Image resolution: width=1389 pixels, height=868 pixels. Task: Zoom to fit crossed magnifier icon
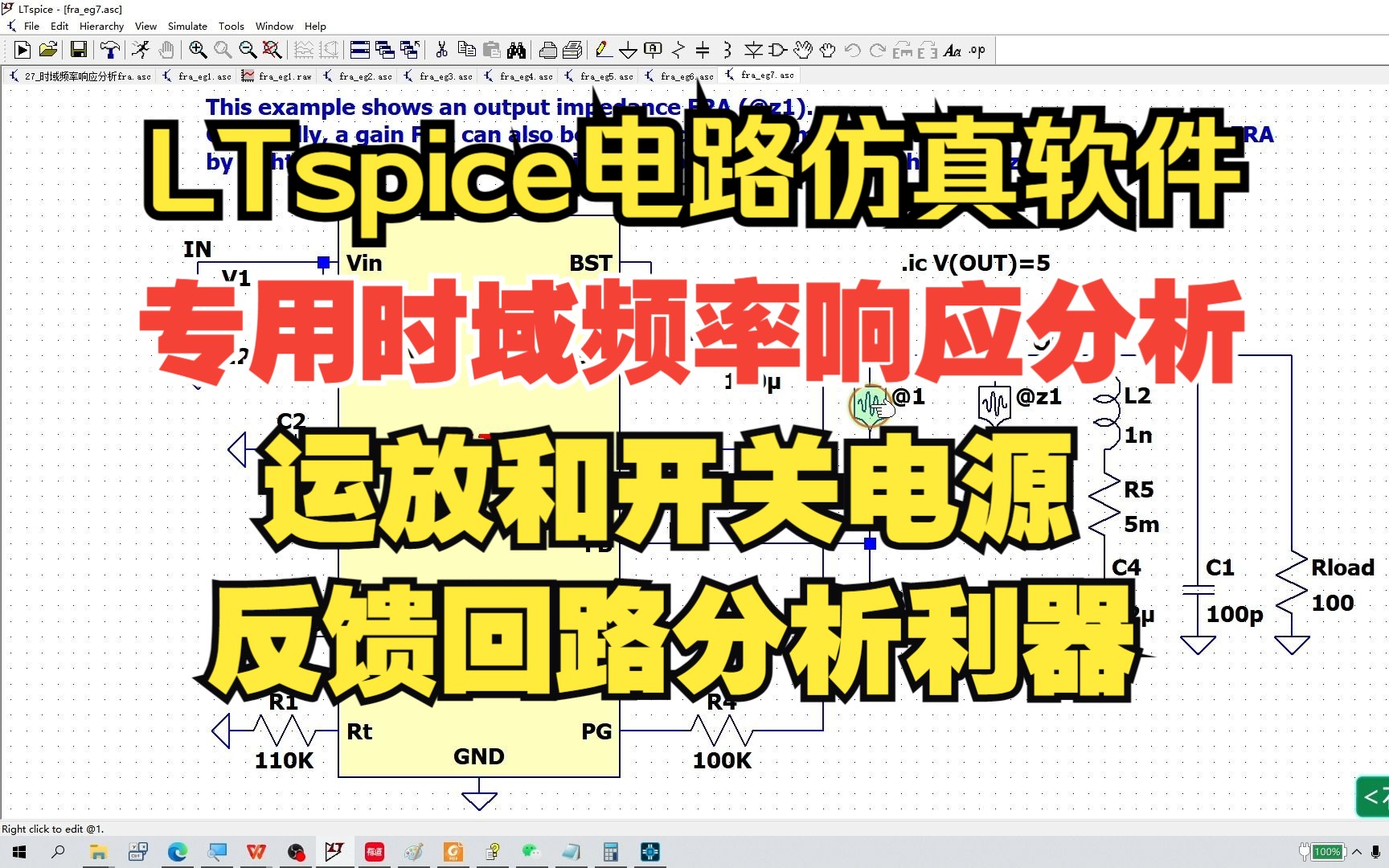click(x=272, y=50)
